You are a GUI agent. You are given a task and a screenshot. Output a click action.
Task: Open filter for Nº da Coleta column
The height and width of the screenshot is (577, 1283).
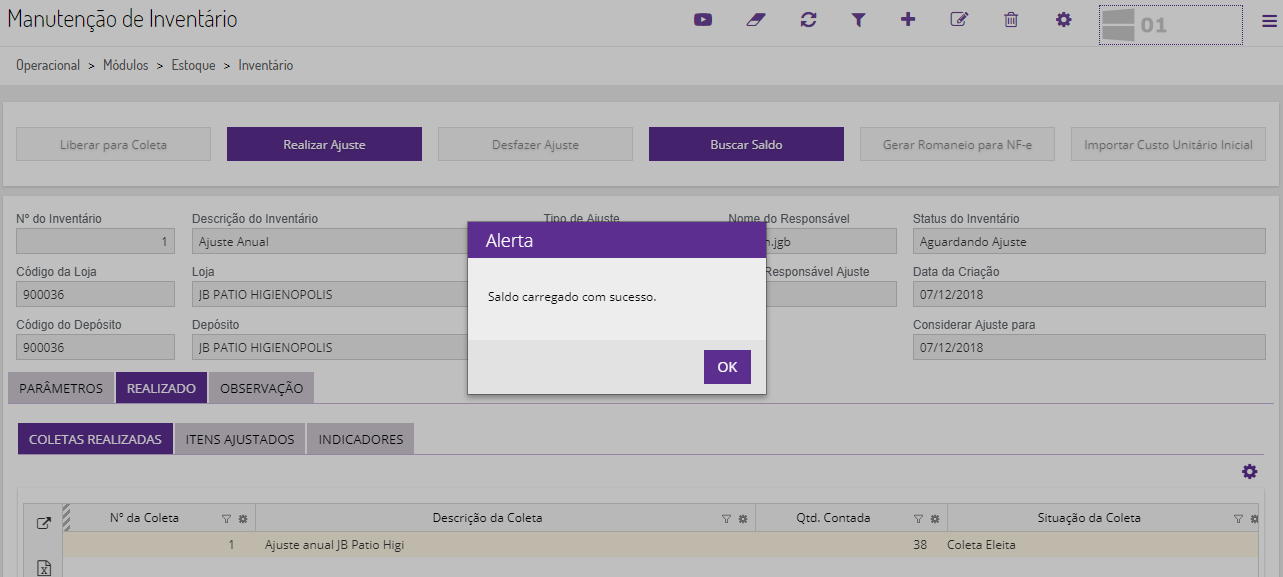(x=226, y=519)
